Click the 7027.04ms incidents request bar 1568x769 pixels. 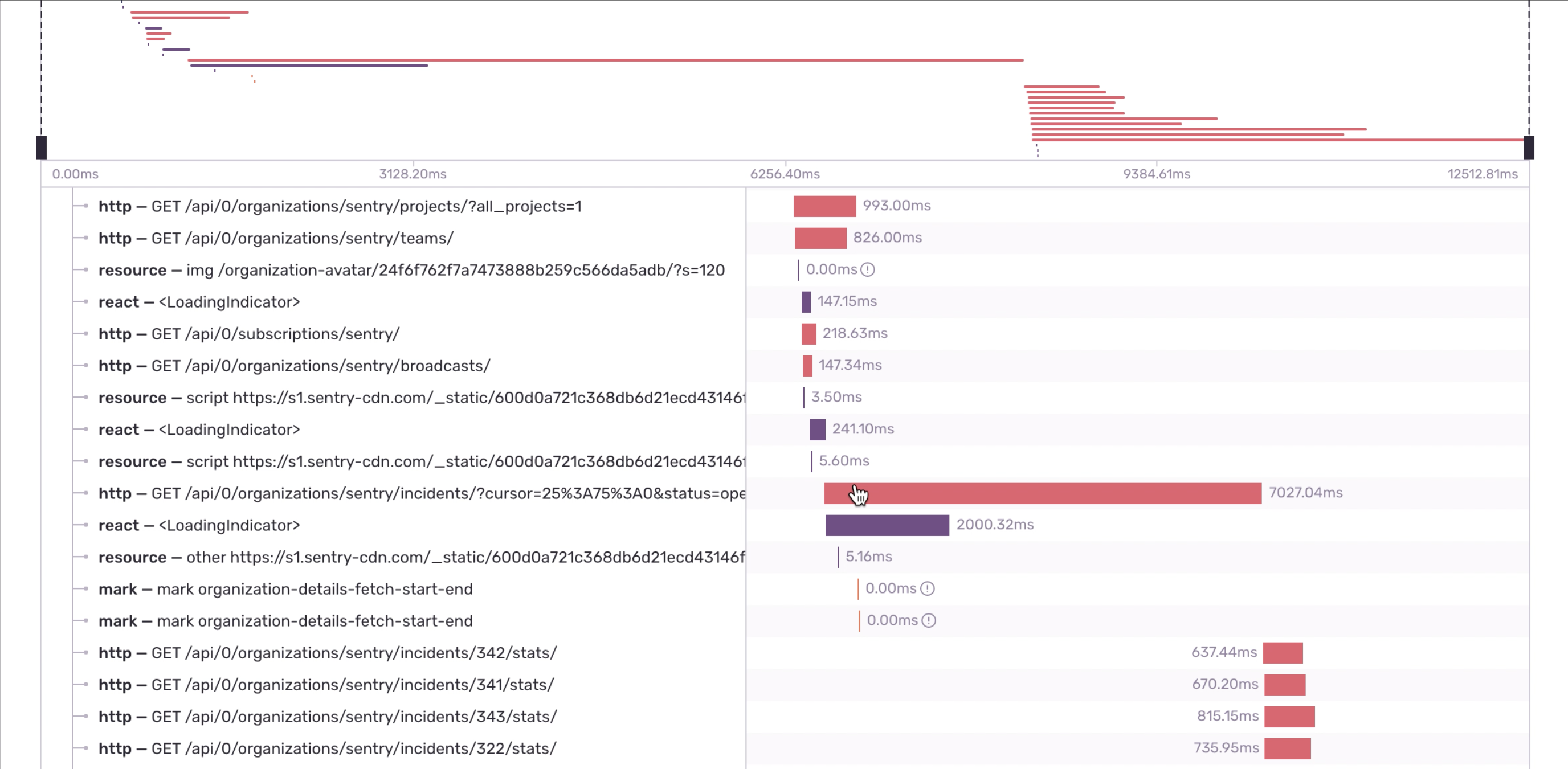click(1042, 493)
